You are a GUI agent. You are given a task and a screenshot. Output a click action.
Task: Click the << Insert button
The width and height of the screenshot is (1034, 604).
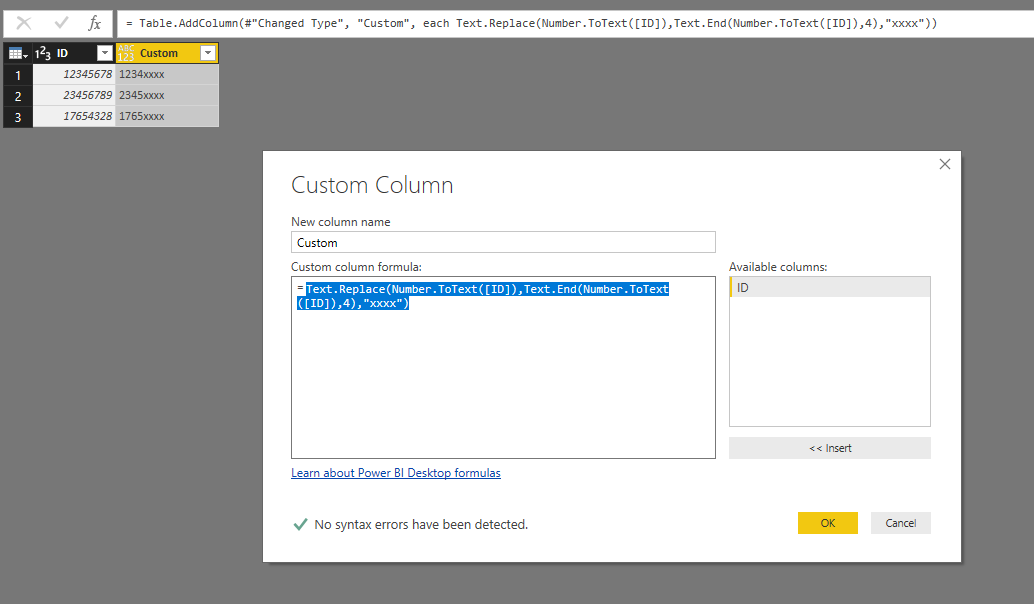click(830, 448)
